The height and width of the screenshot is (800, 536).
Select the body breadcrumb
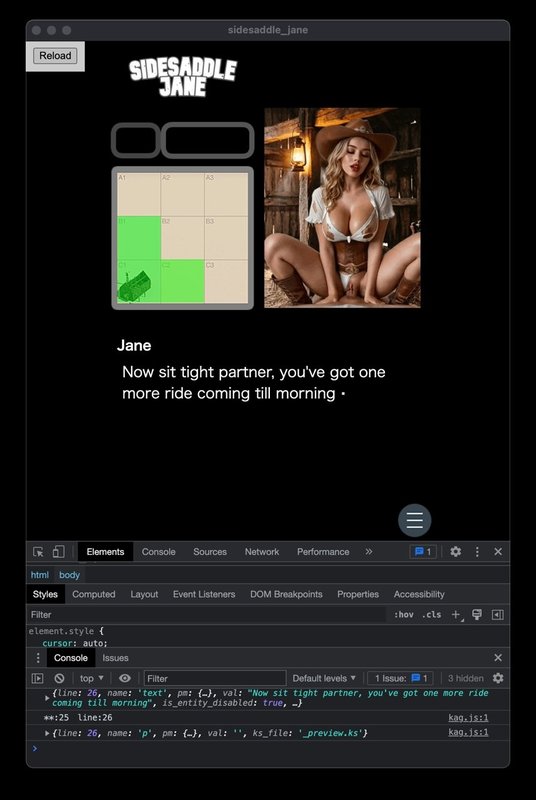69,575
